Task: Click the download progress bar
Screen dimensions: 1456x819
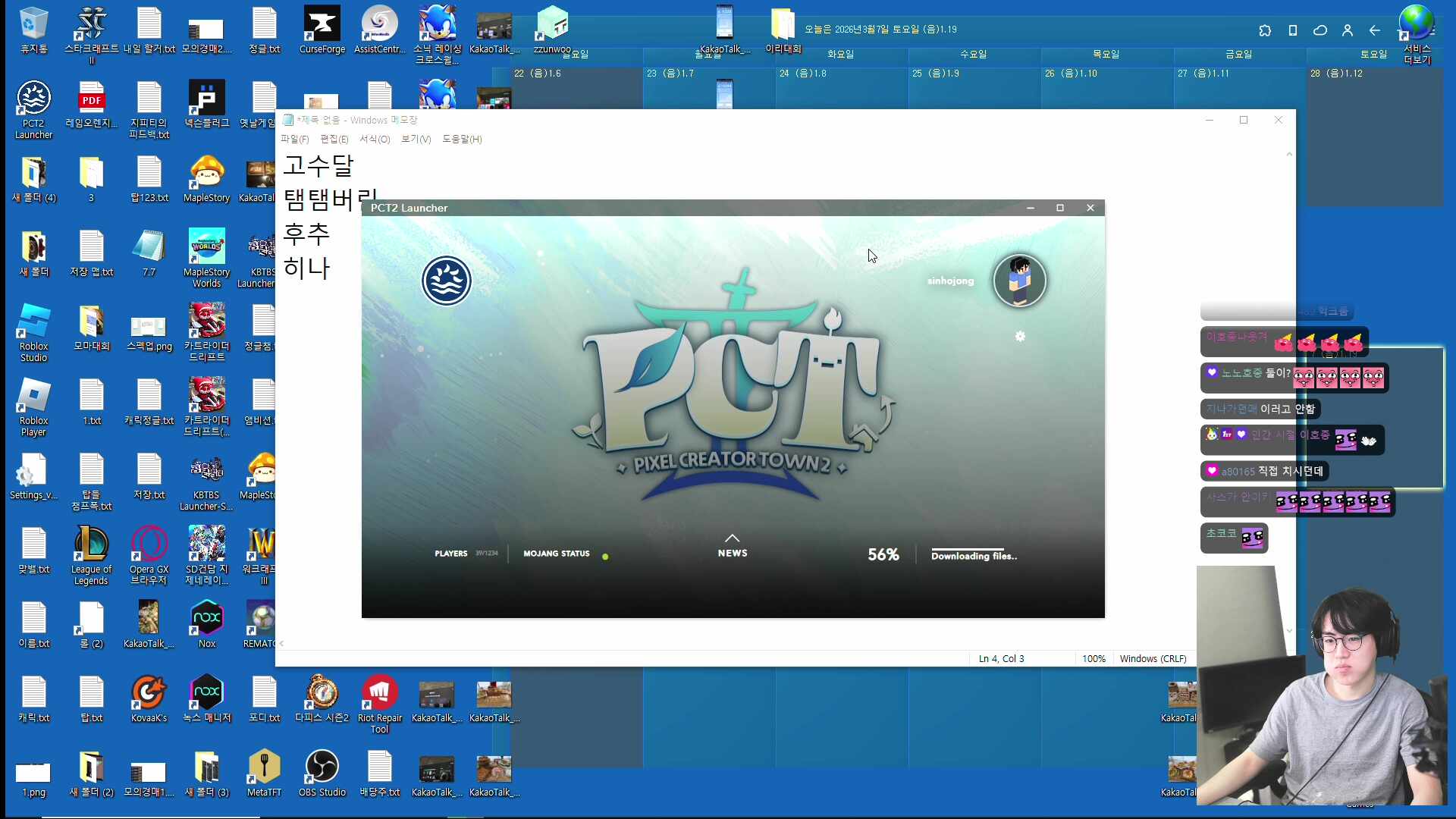Action: click(x=968, y=549)
